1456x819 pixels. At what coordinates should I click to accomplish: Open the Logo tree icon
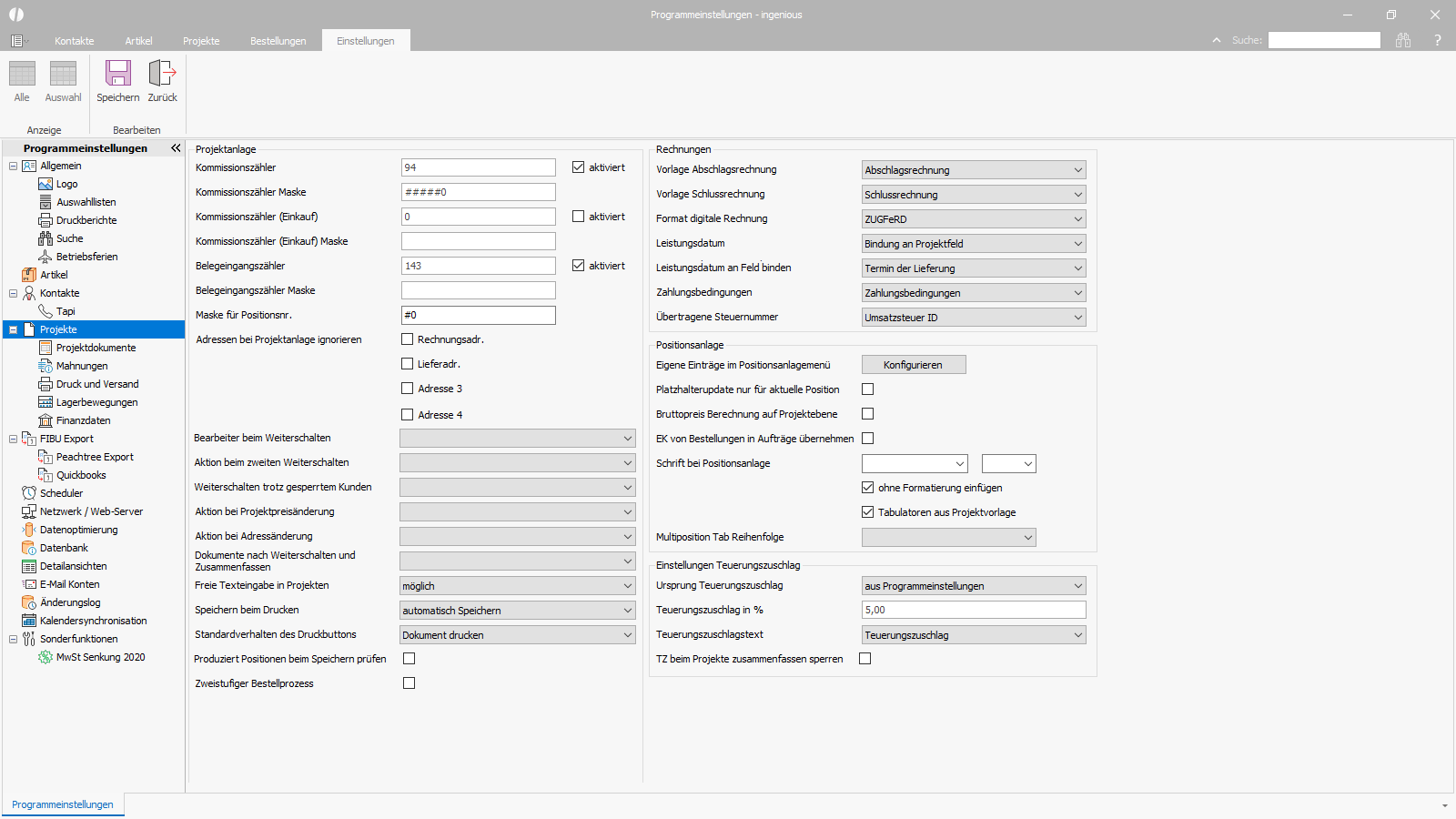coord(45,184)
